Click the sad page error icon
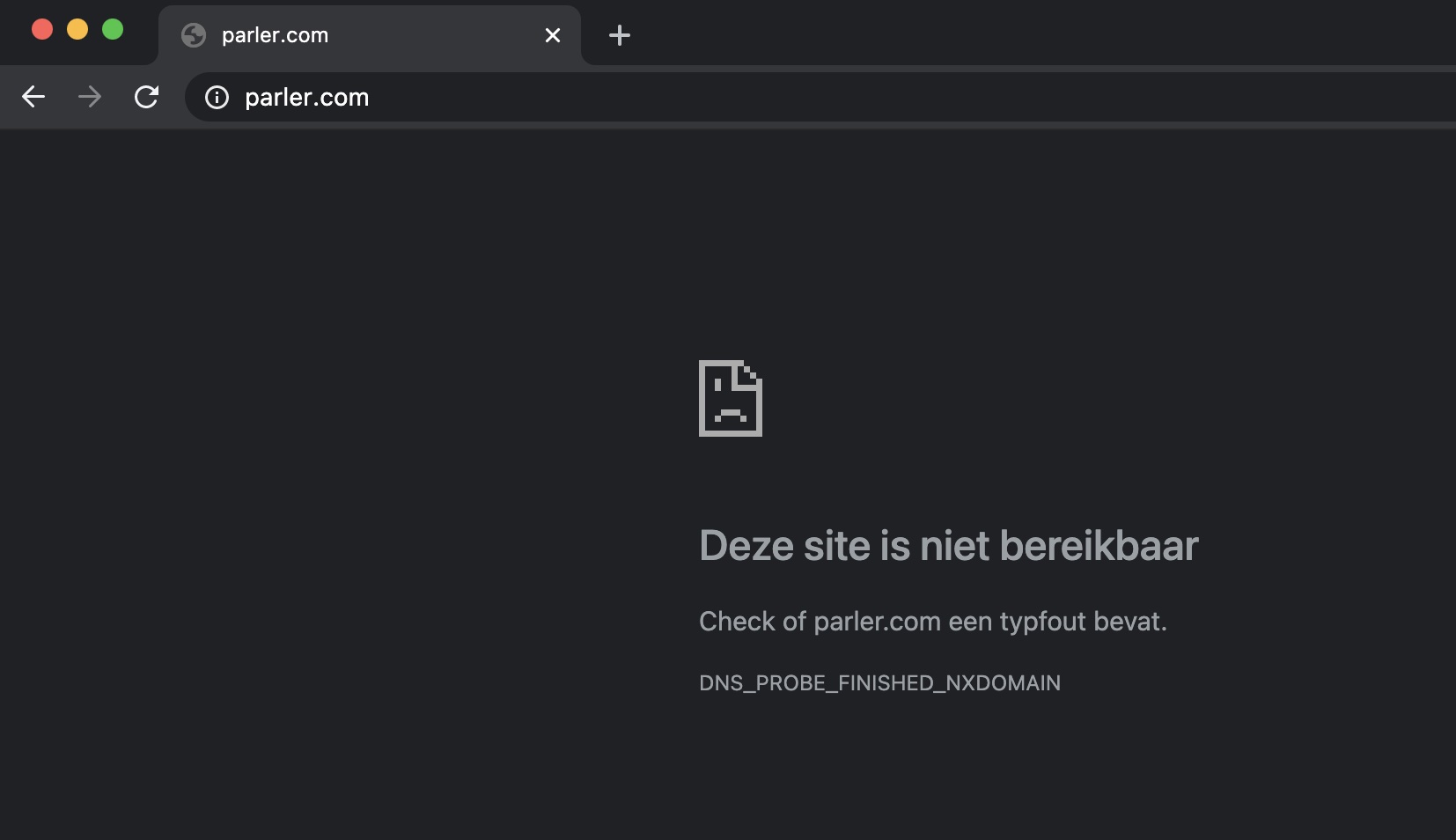 click(x=730, y=398)
